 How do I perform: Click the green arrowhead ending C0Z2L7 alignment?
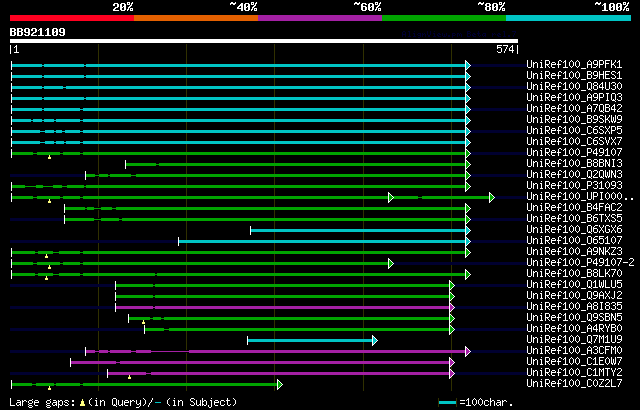click(x=280, y=384)
